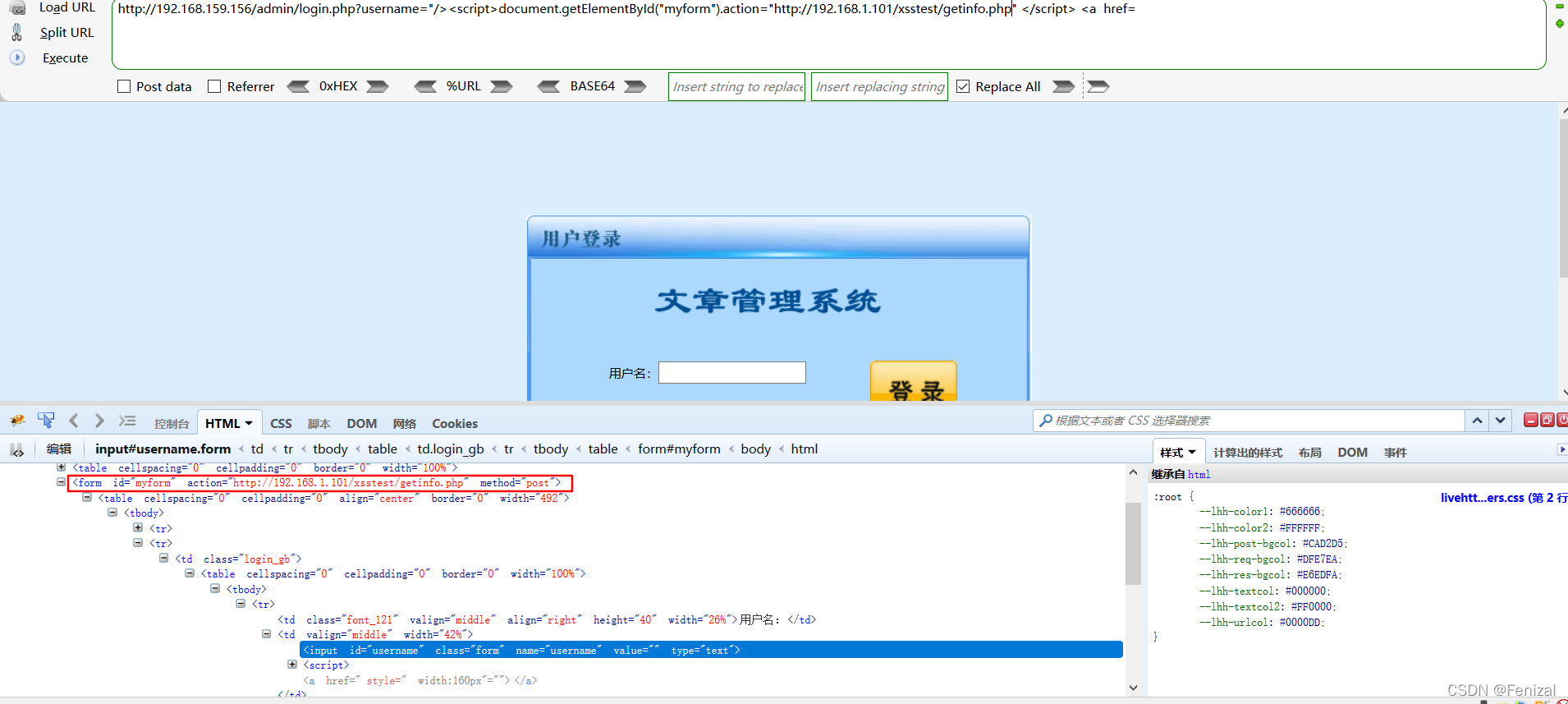Click the Insert replacing string field
Screen dimensions: 1568x704
click(x=879, y=86)
